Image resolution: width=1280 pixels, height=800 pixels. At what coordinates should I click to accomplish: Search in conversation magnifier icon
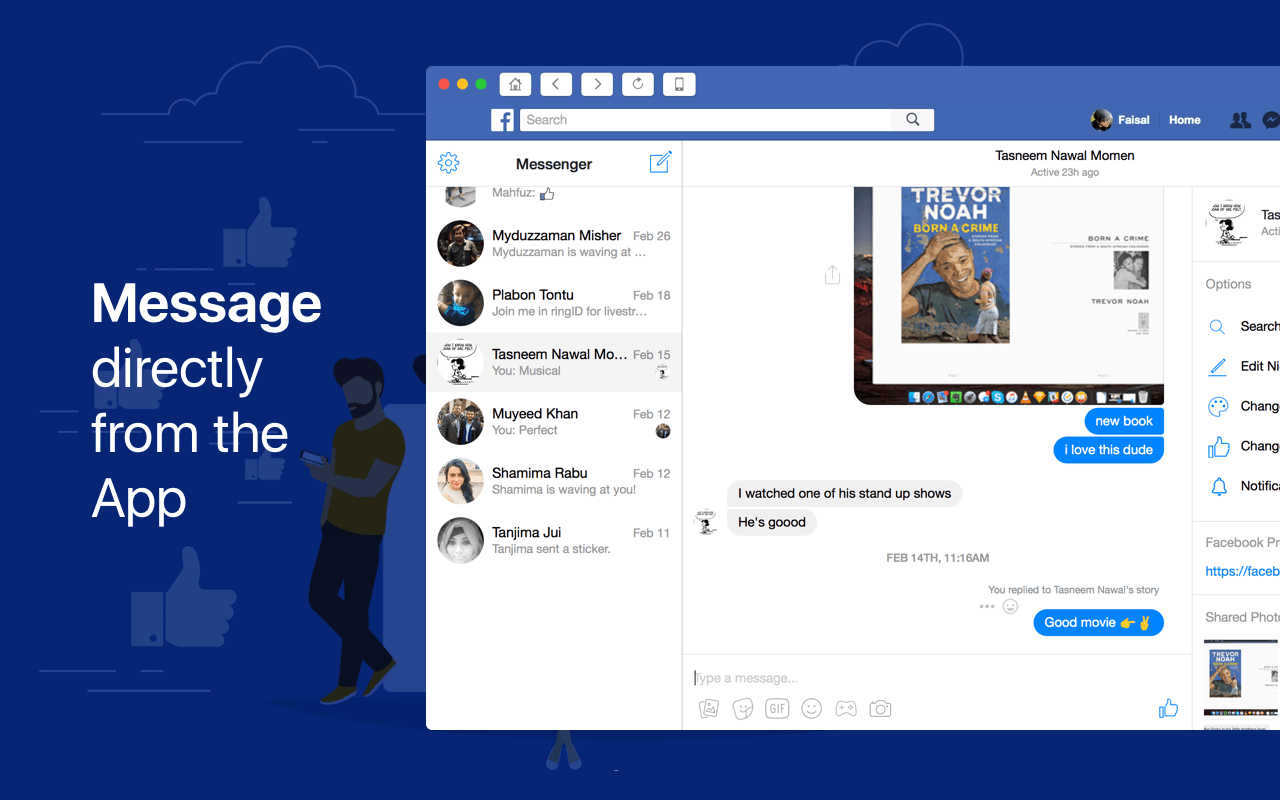pyautogui.click(x=1217, y=327)
